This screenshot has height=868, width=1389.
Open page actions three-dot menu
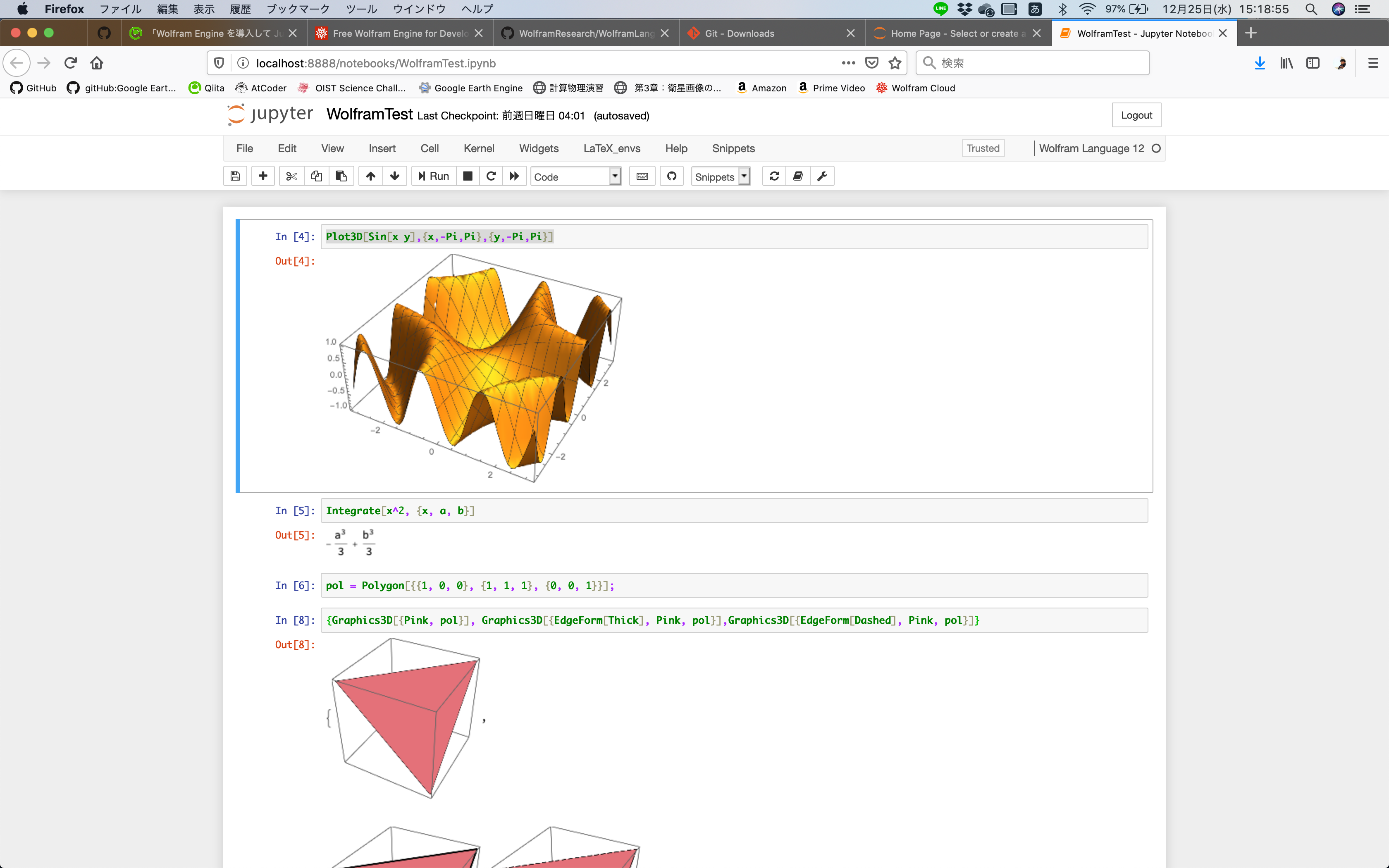[x=848, y=63]
